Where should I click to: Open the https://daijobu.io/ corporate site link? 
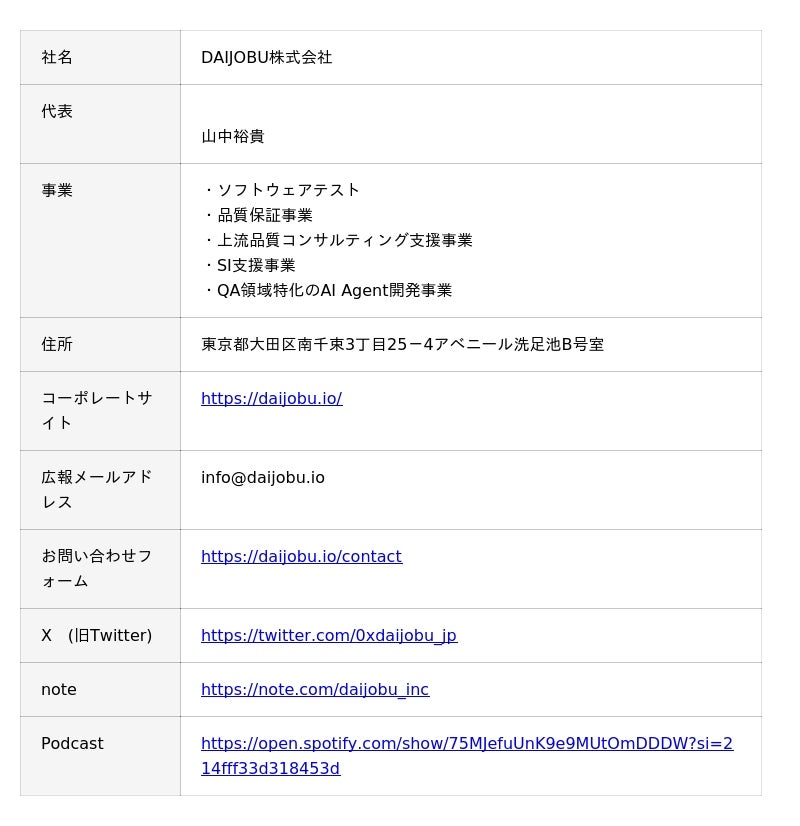(x=271, y=398)
